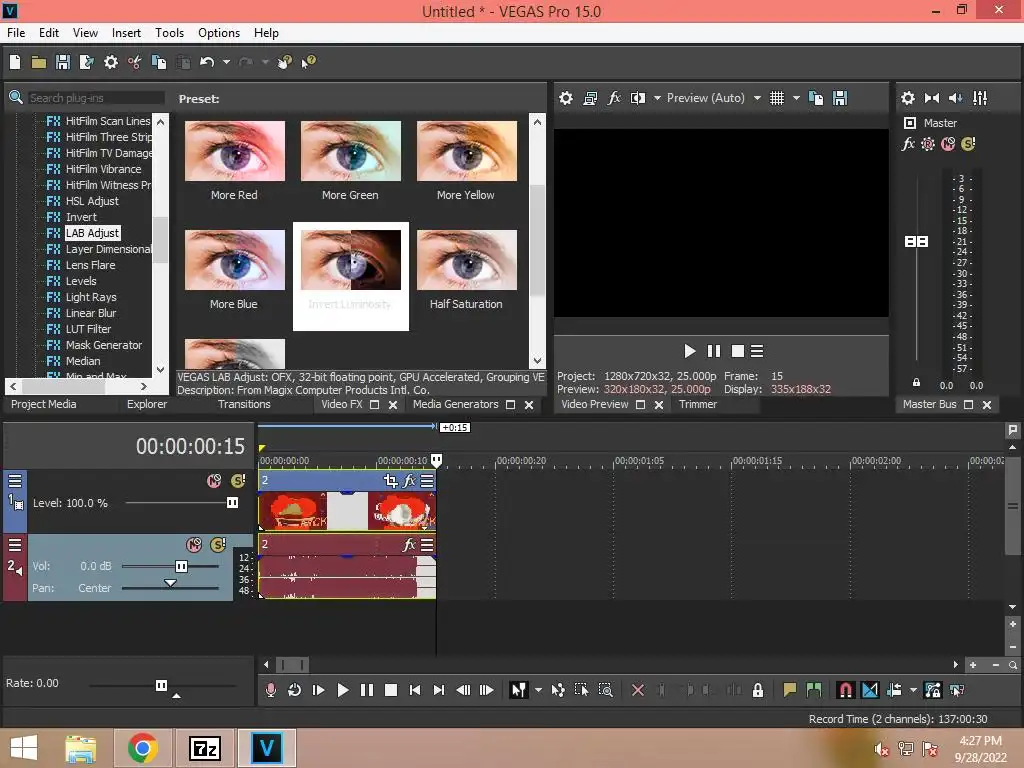The width and height of the screenshot is (1024, 768).
Task: Play the video in the preview panel
Action: (690, 351)
